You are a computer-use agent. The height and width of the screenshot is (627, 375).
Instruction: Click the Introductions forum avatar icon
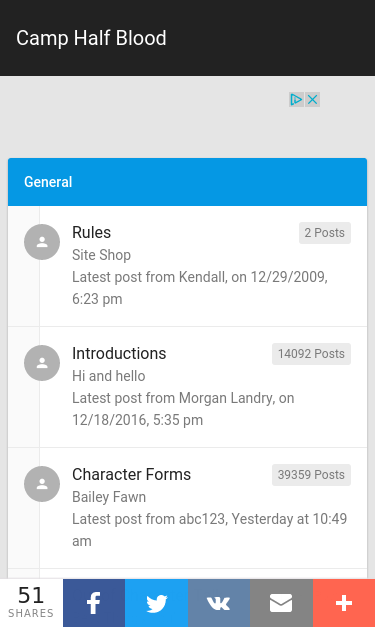[42, 363]
